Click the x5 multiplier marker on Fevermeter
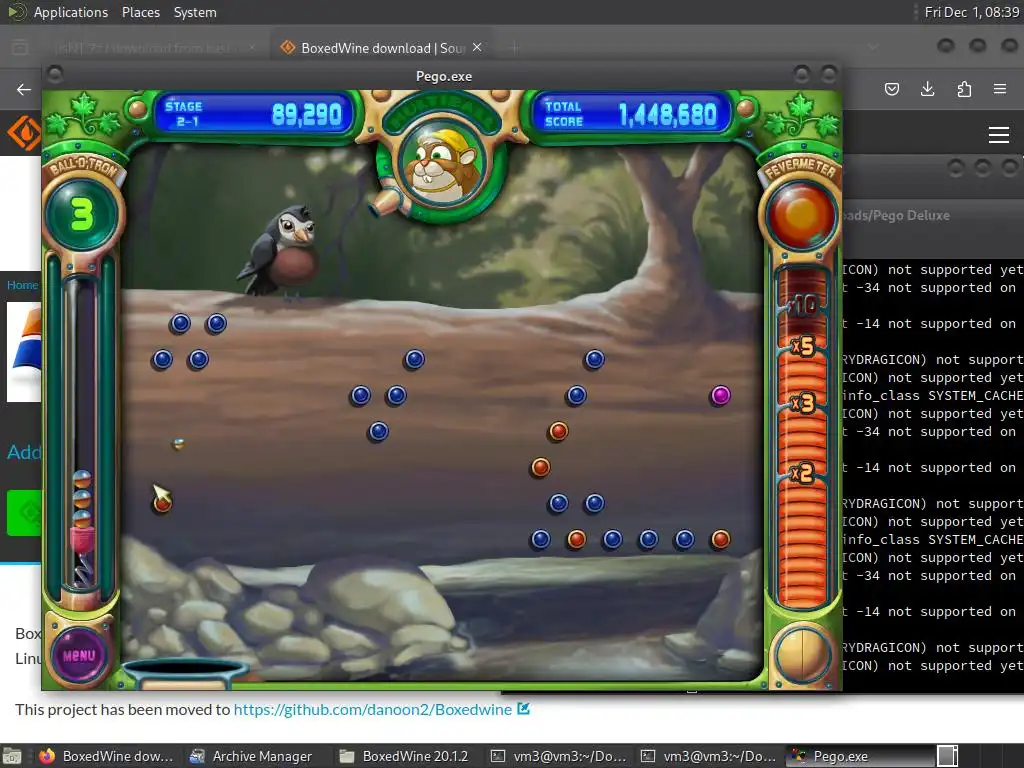The image size is (1024, 768). tap(803, 345)
